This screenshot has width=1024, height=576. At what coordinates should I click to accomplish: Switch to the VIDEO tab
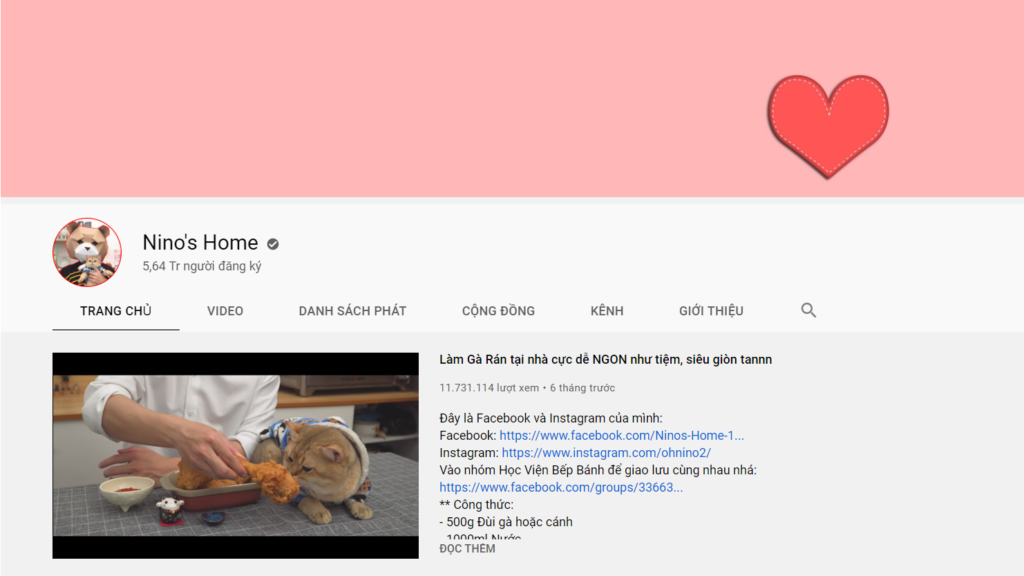[225, 311]
